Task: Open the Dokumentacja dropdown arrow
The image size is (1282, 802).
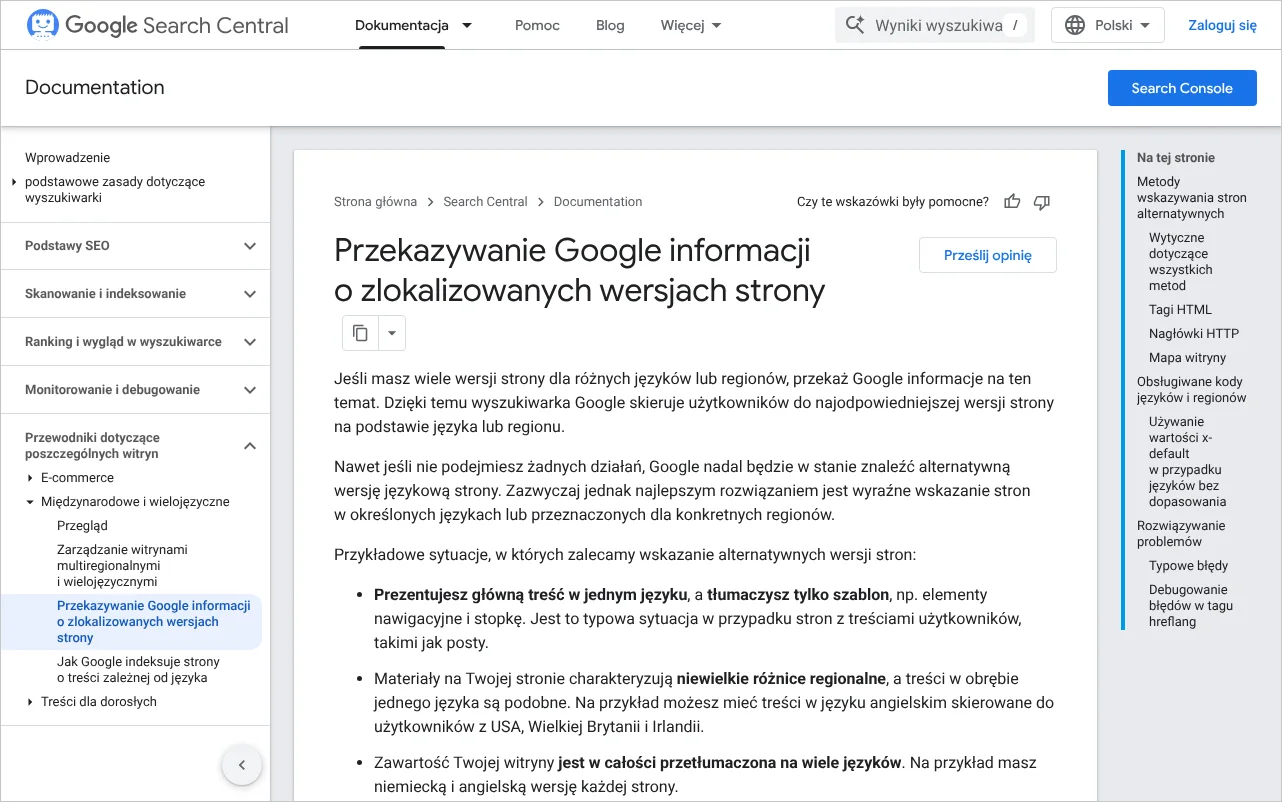Action: [x=467, y=25]
